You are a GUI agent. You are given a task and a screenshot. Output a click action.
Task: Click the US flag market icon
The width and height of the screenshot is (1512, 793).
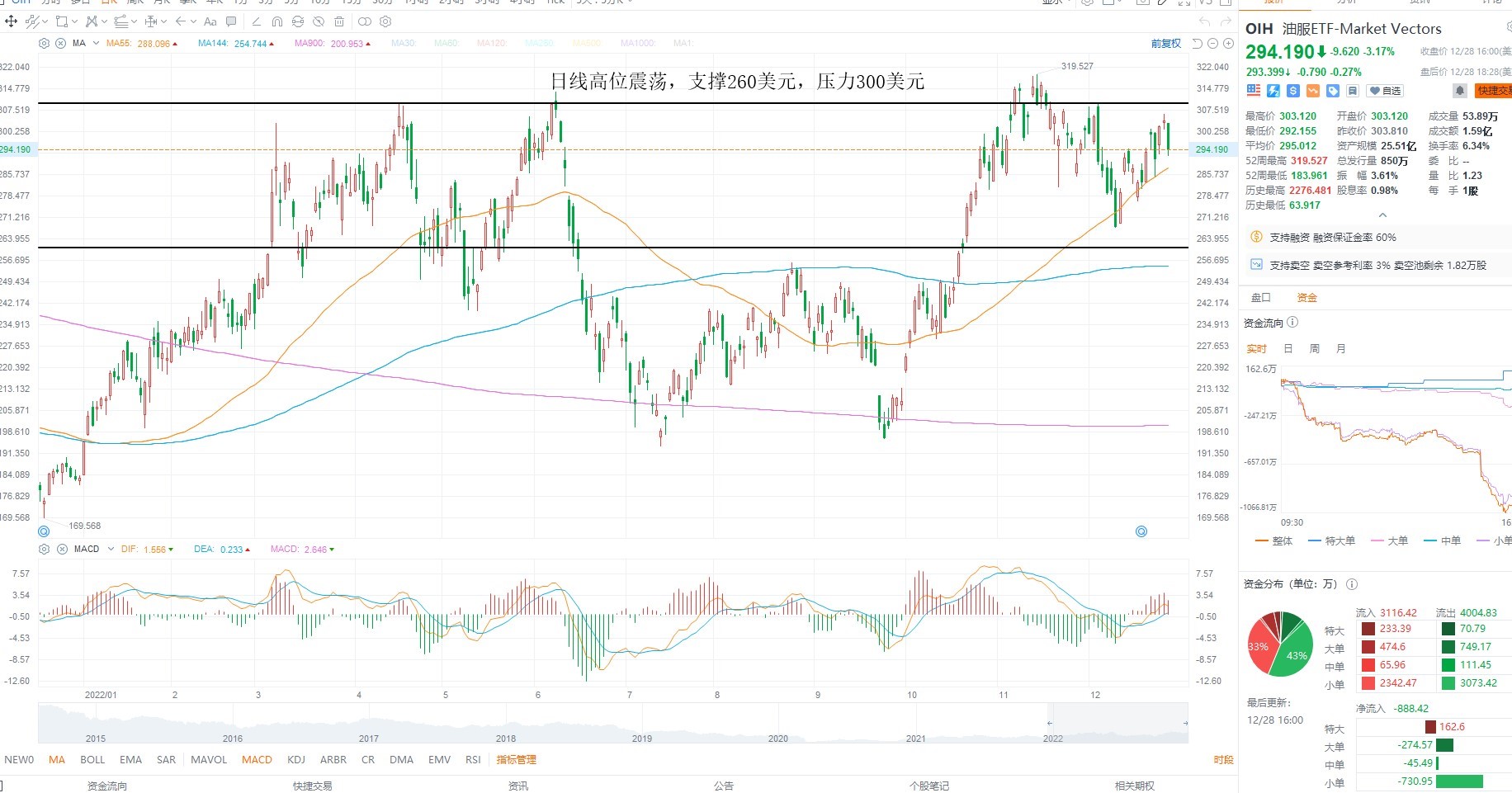pyautogui.click(x=1254, y=90)
